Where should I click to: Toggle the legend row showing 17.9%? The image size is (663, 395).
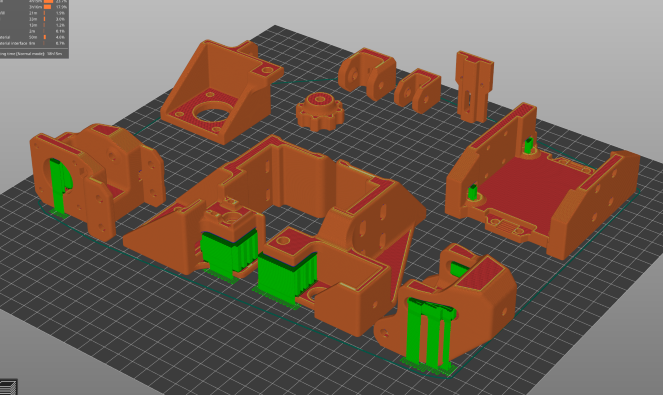tap(33, 7)
